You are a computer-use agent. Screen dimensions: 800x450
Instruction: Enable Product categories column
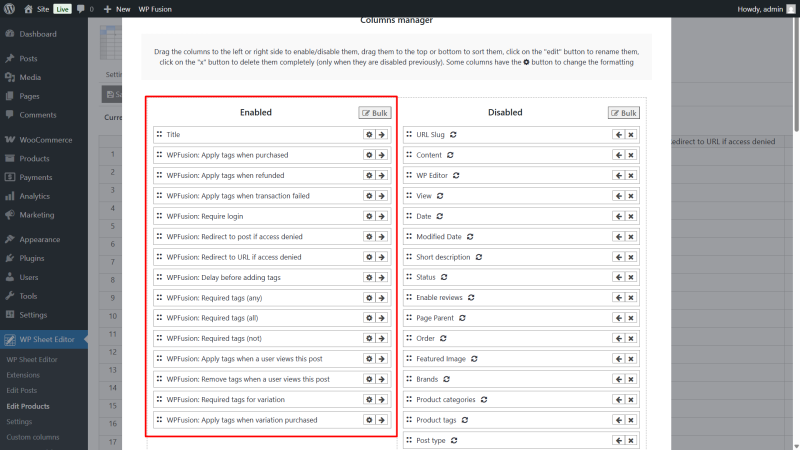[618, 399]
